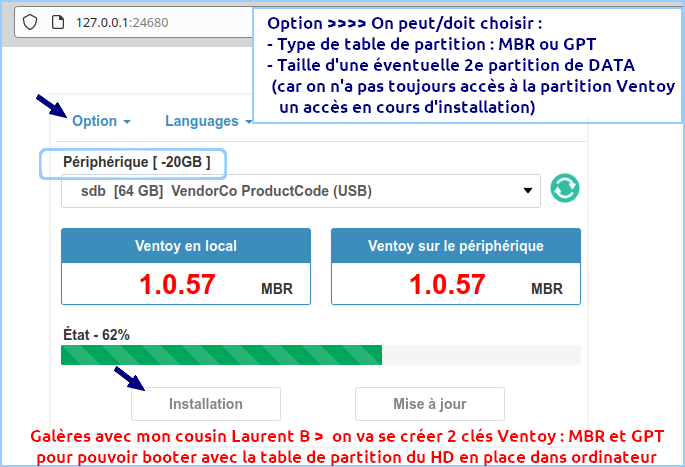This screenshot has height=467, width=685.
Task: Click MBR label under Ventoy sur le périphérique
Action: 547,289
